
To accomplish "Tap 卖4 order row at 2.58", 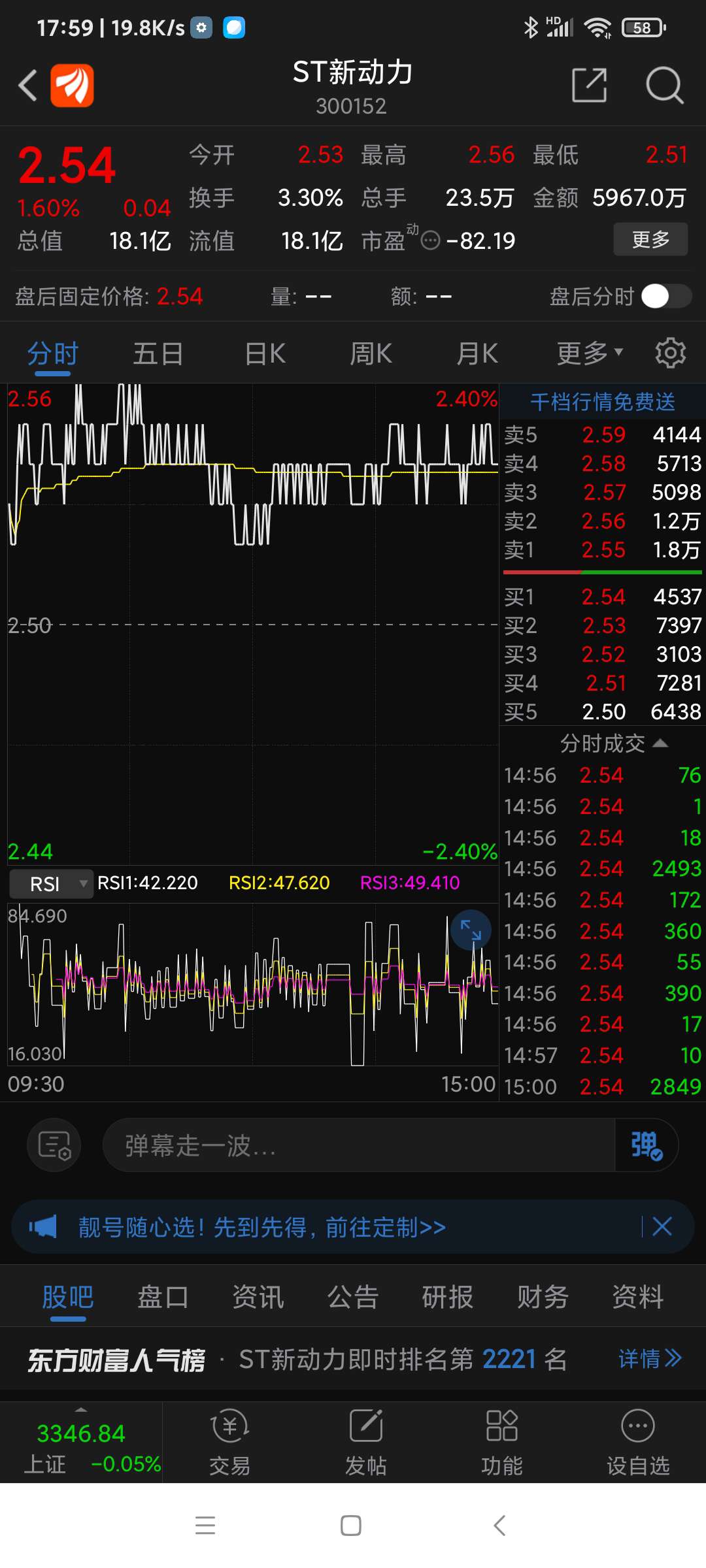I will point(603,463).
